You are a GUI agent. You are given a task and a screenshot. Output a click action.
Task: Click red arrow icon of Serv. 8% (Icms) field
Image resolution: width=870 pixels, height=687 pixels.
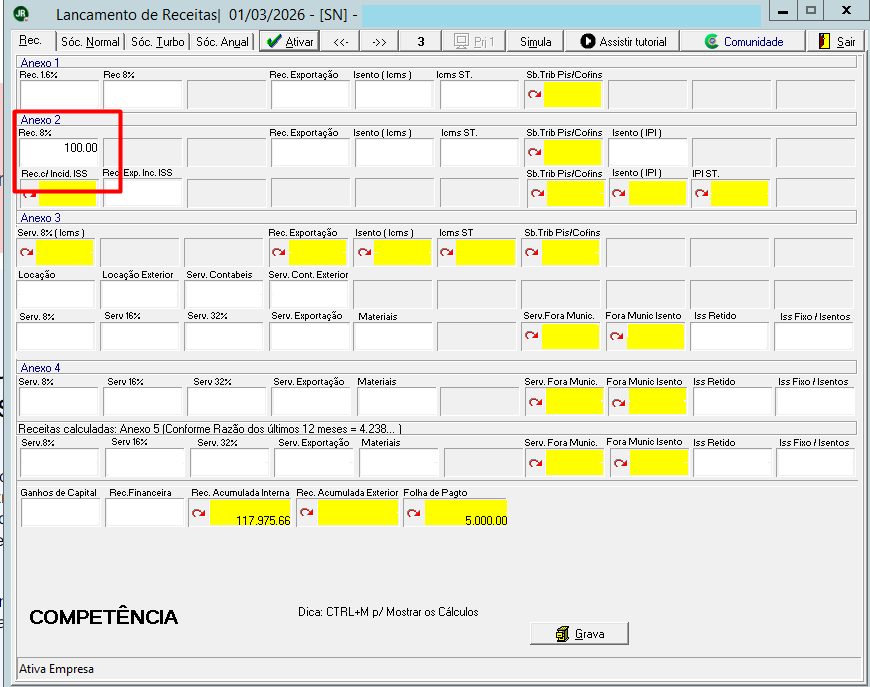(27, 252)
